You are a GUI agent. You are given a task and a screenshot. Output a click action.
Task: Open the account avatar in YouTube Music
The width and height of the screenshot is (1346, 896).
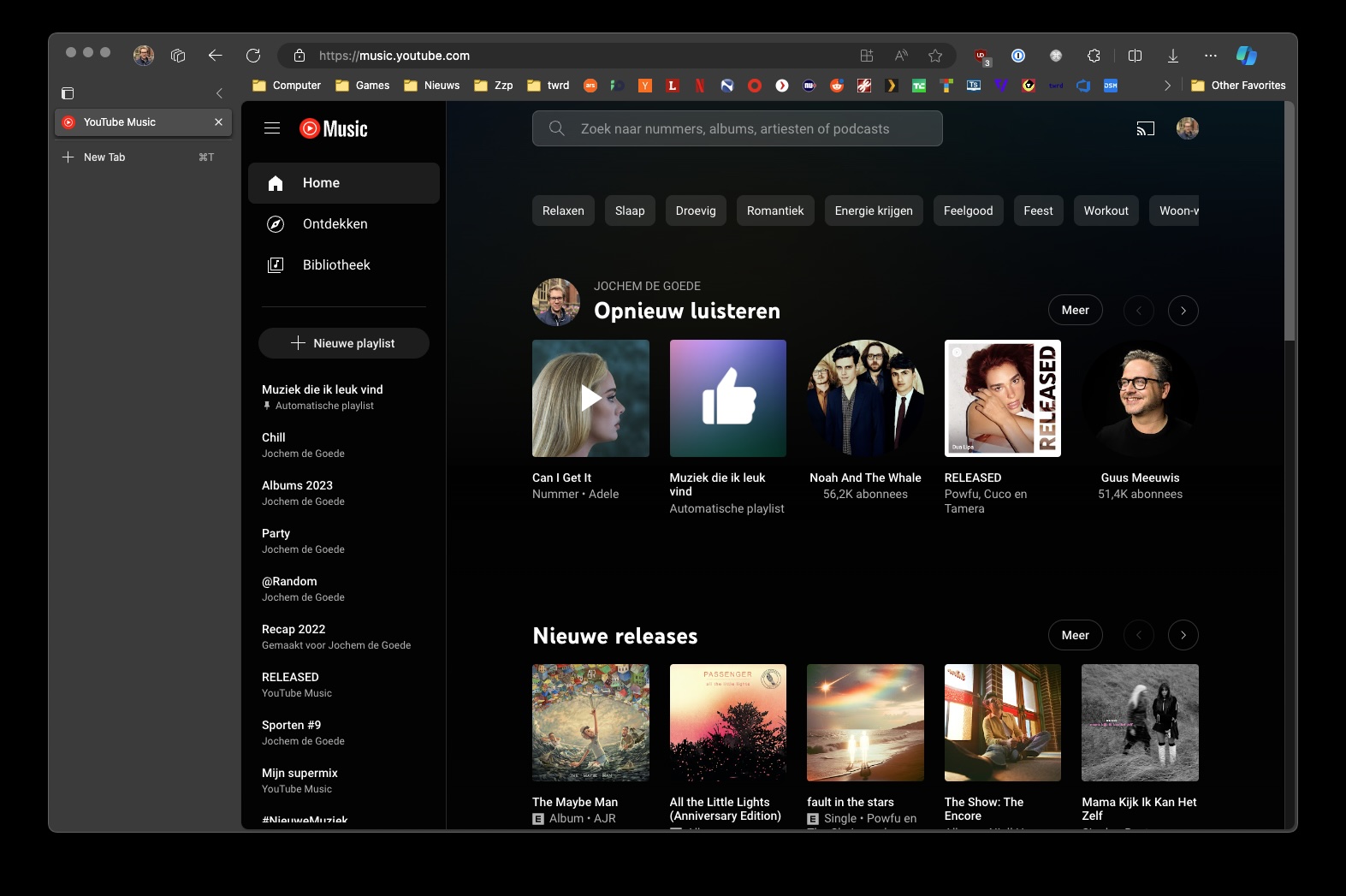1188,128
